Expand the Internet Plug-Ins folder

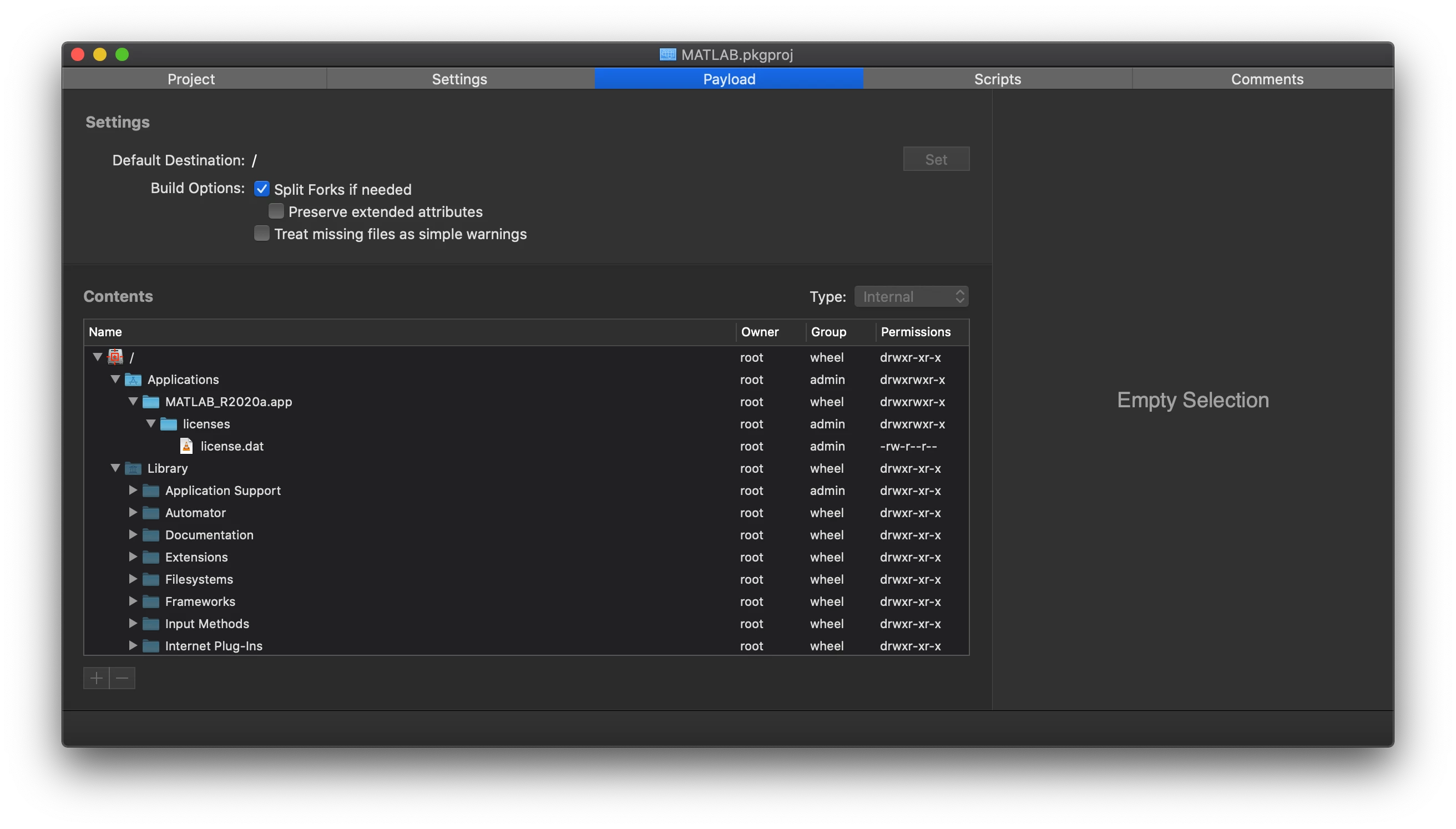click(133, 646)
